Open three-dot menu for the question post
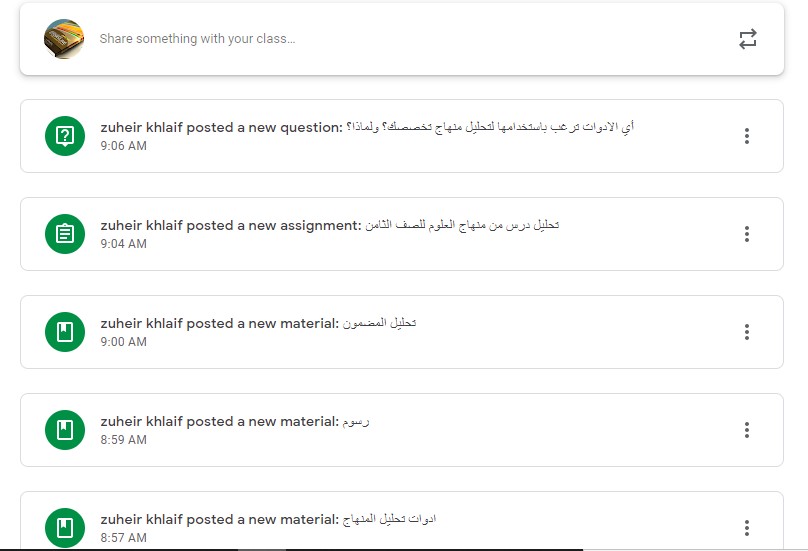The width and height of the screenshot is (808, 551). [747, 136]
